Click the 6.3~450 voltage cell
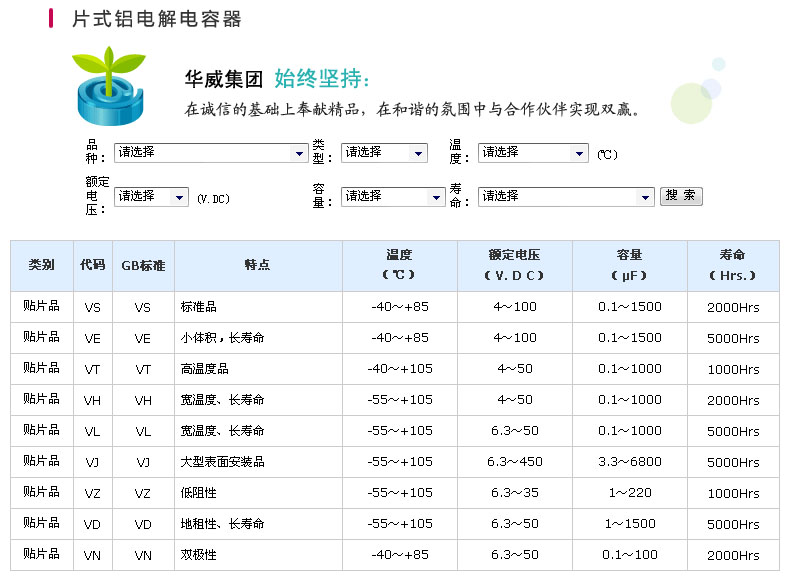Viewport: 790px width, 582px height. click(x=514, y=462)
